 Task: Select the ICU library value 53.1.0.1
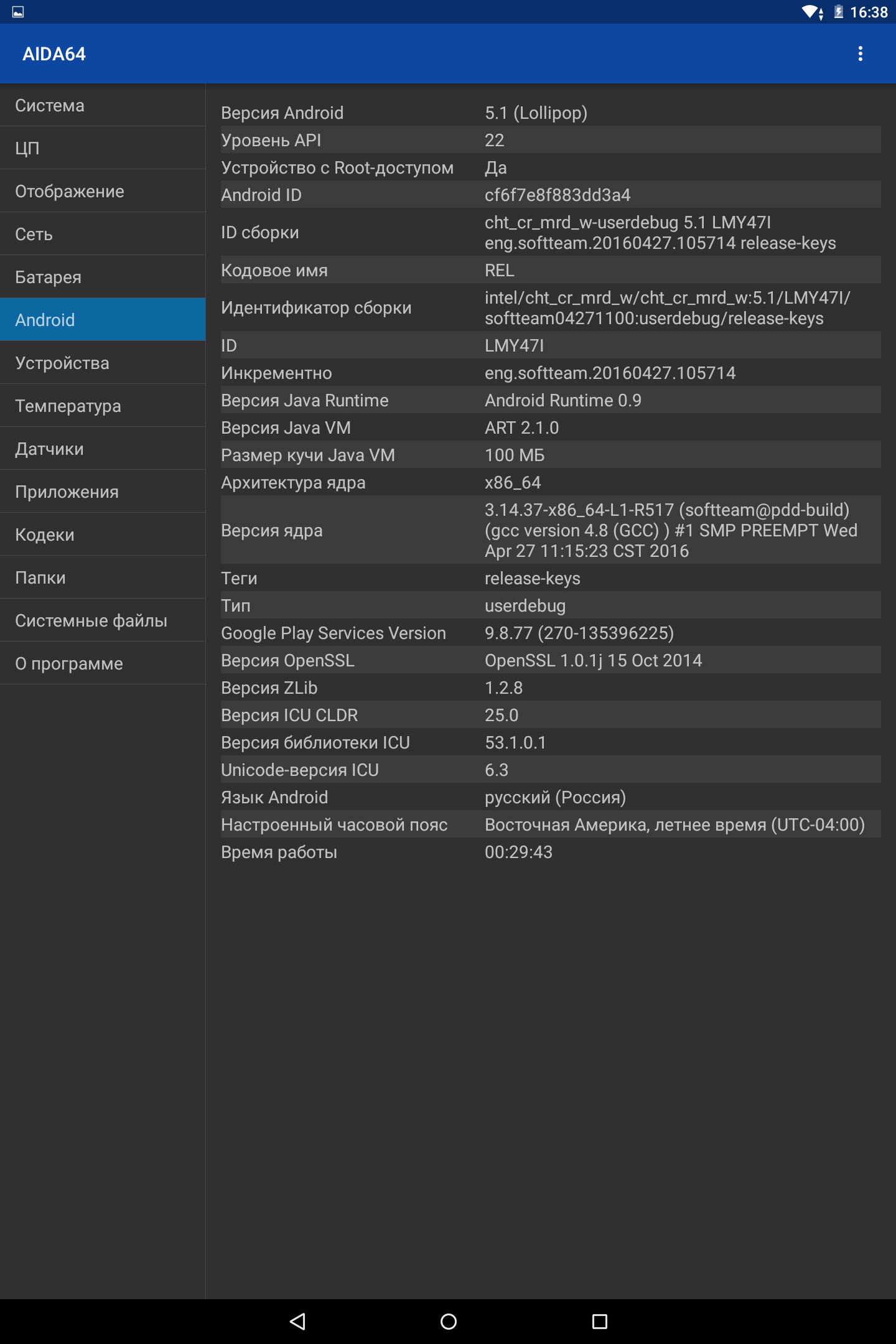pyautogui.click(x=515, y=742)
